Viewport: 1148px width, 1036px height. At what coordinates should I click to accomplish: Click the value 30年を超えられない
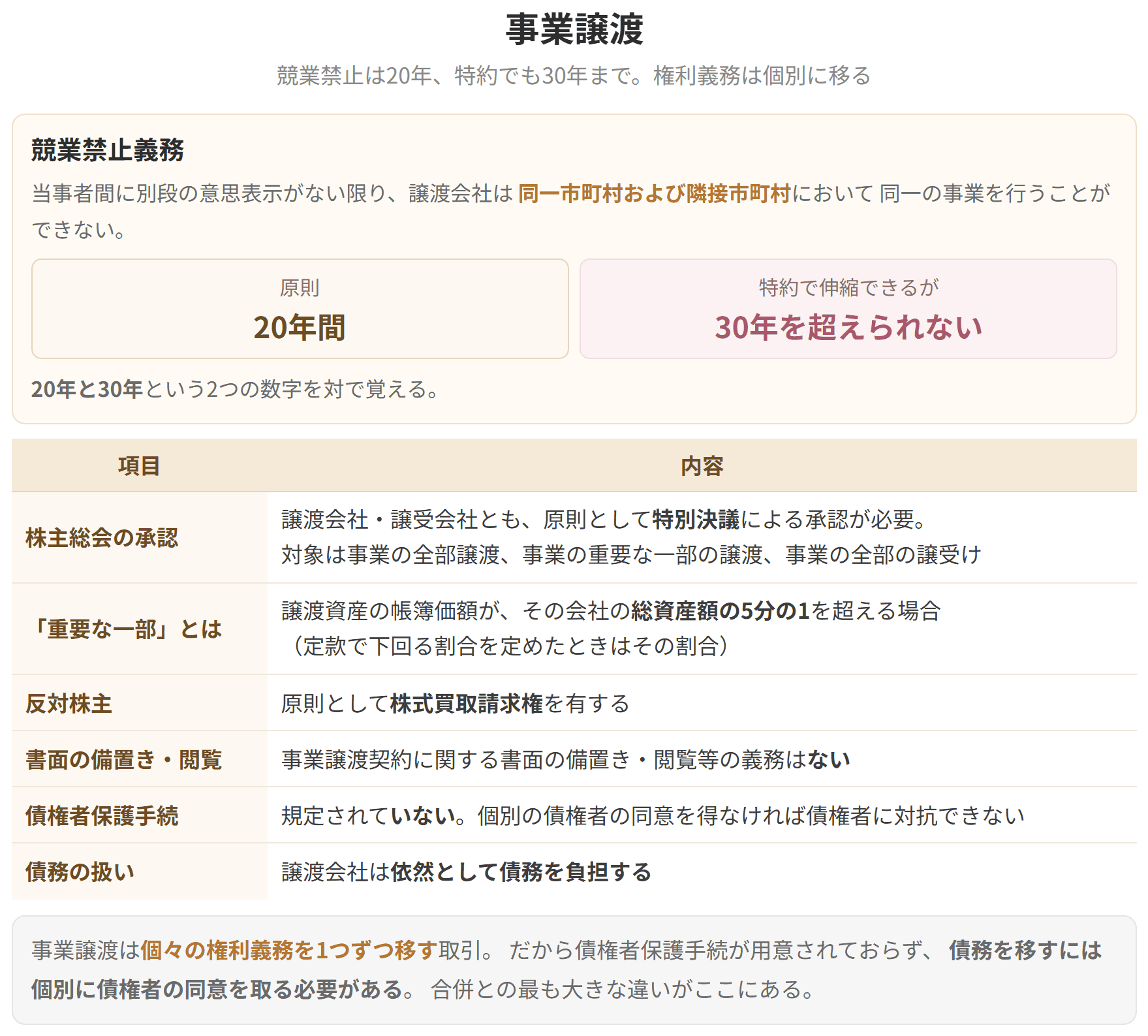point(848,327)
